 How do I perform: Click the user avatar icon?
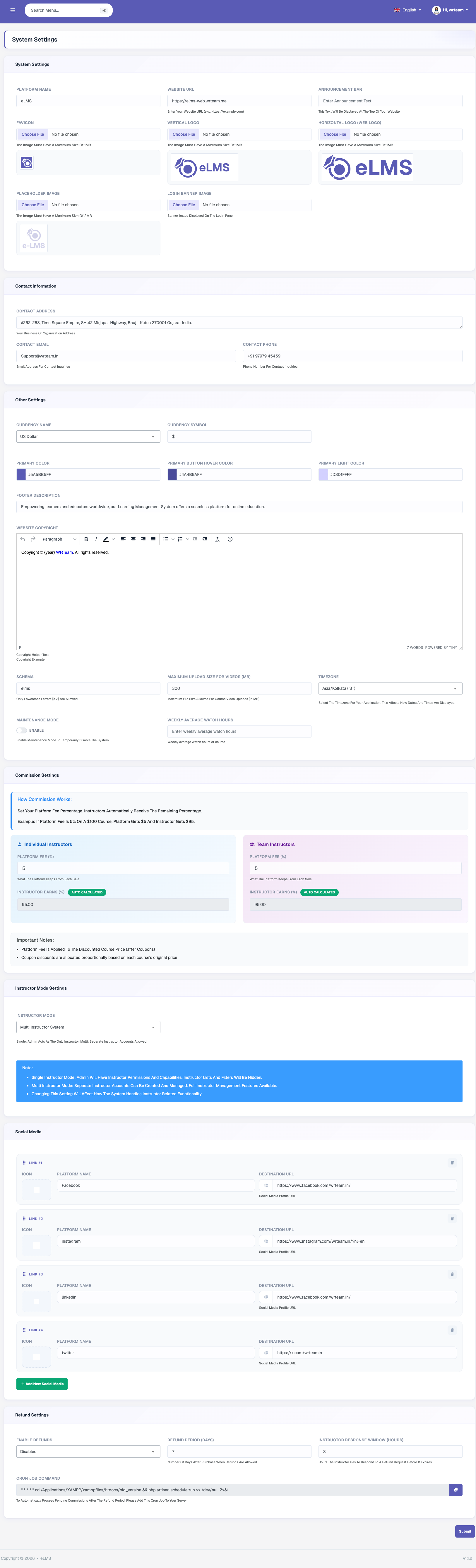(436, 10)
